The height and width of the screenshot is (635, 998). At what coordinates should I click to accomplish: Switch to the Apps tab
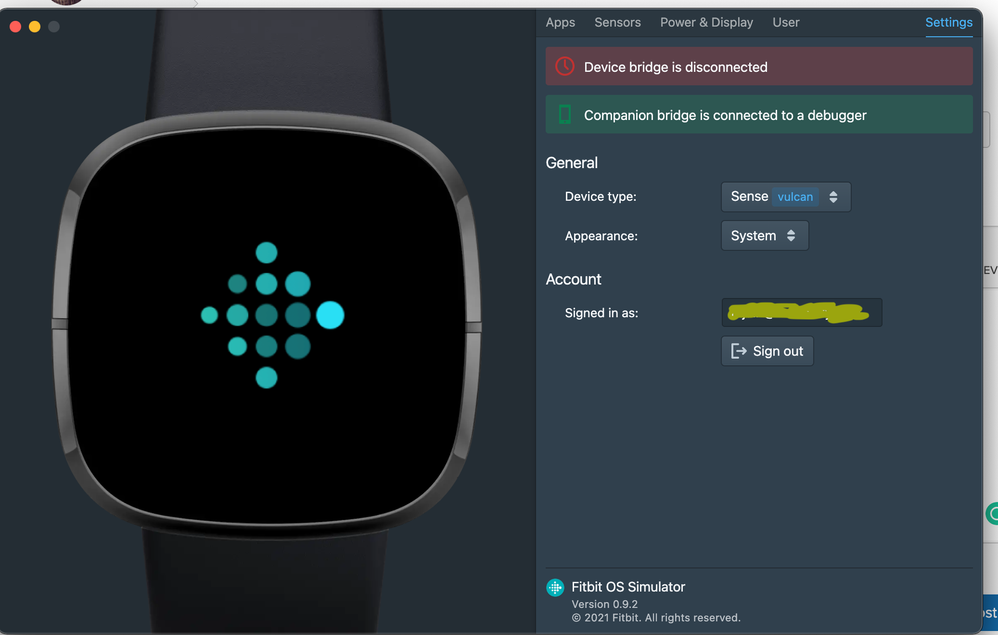tap(560, 22)
